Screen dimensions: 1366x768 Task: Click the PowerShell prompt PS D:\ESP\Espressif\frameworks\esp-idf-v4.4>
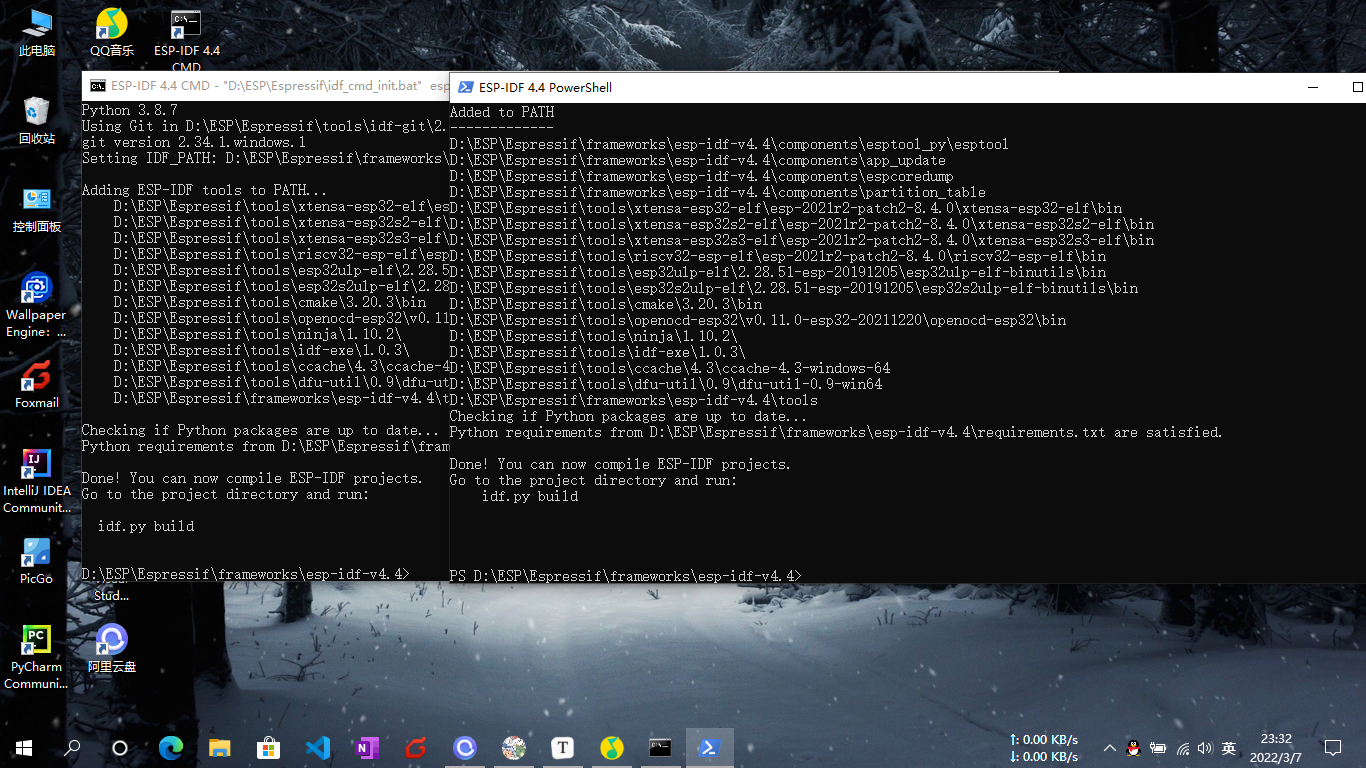coord(626,576)
